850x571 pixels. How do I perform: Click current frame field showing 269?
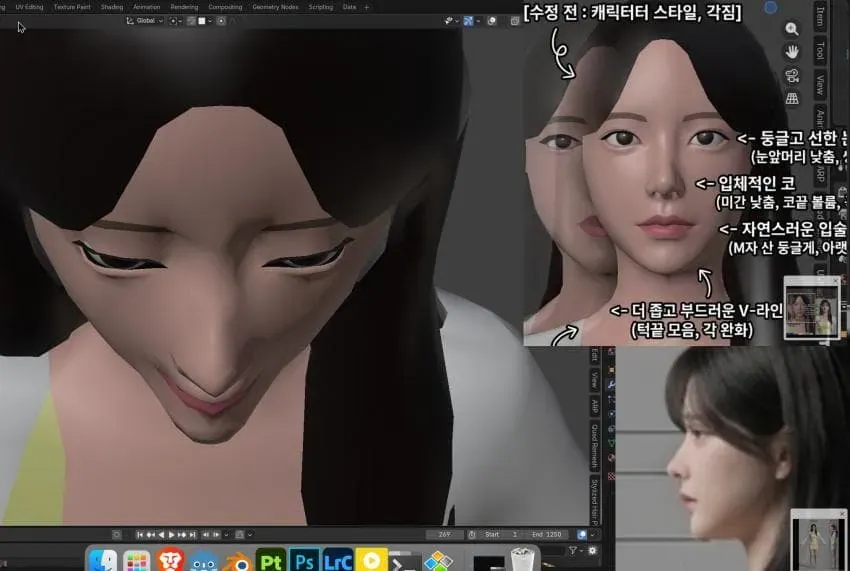(445, 535)
